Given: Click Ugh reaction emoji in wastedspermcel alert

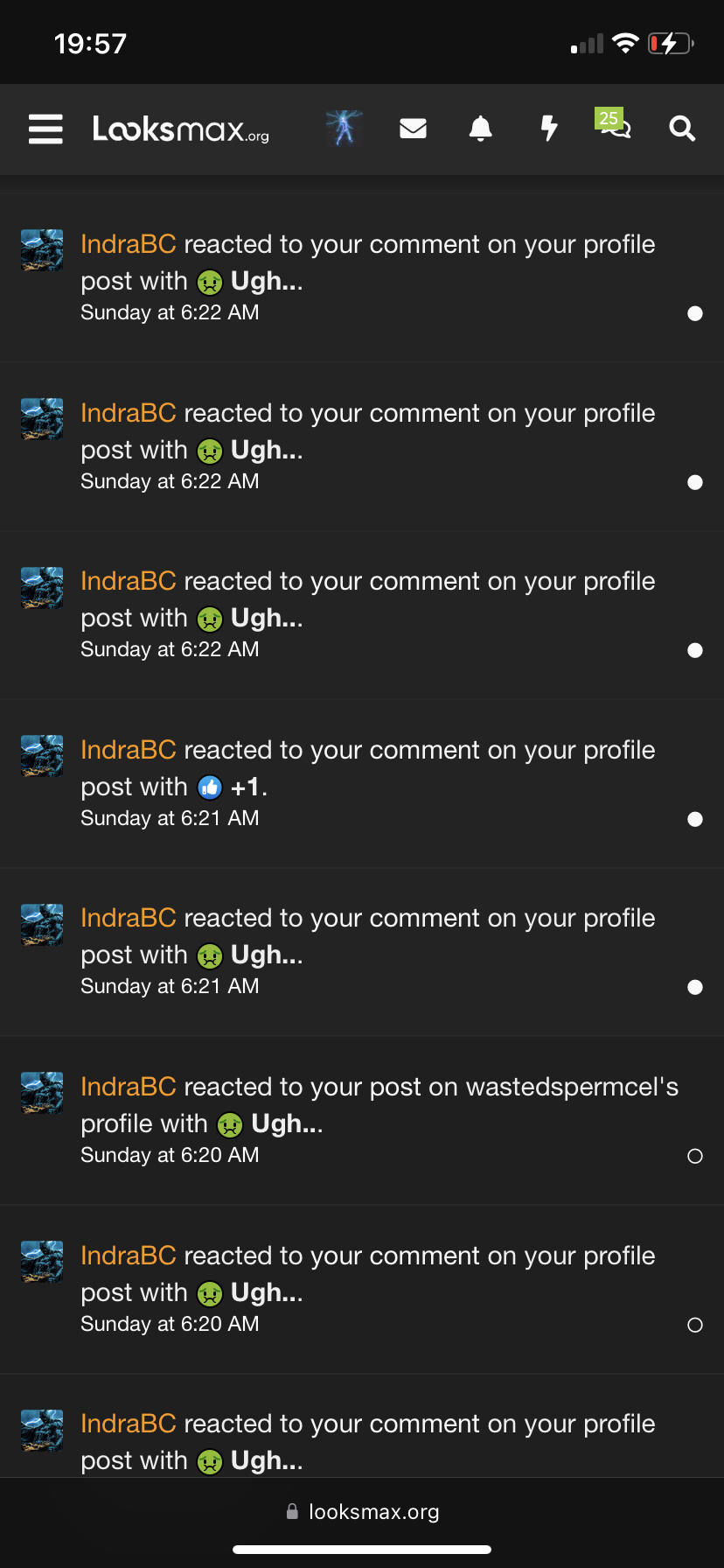Looking at the screenshot, I should point(230,1124).
